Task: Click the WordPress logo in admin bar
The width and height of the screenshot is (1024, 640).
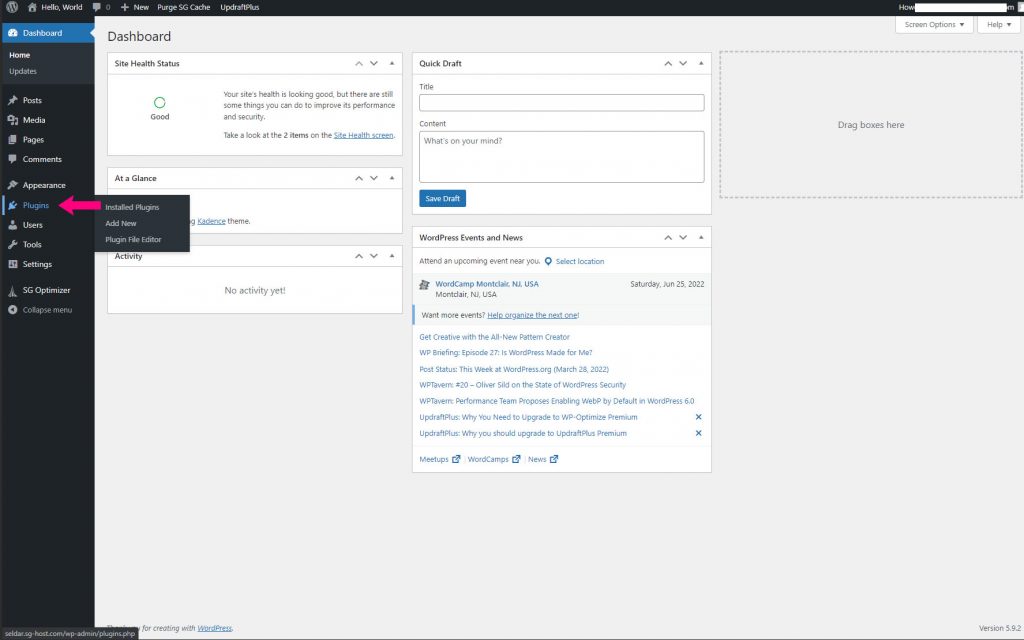Action: (12, 7)
